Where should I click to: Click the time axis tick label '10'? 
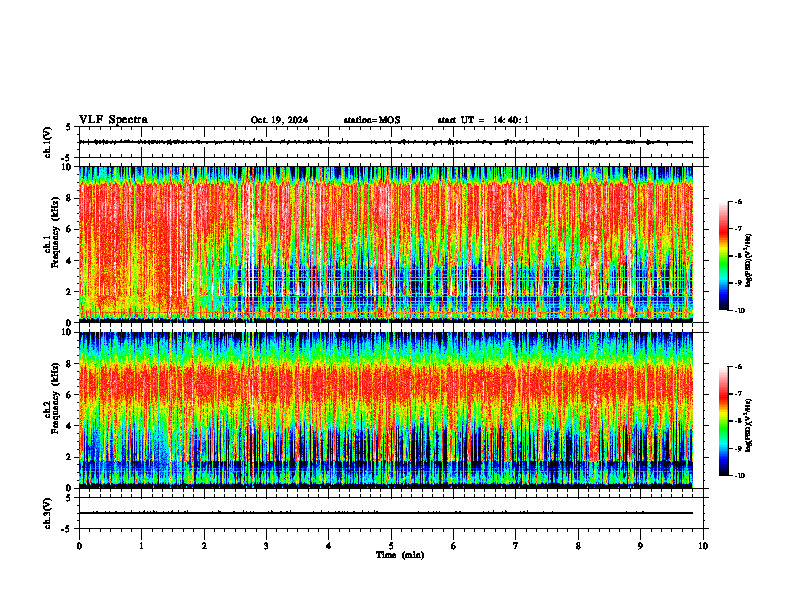coord(703,546)
